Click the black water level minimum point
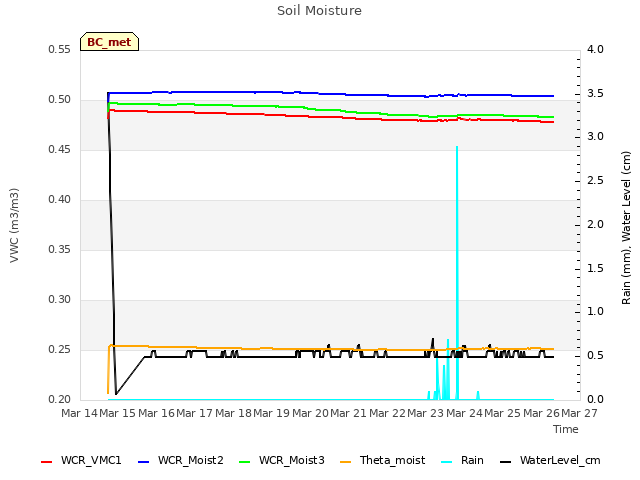 point(116,394)
